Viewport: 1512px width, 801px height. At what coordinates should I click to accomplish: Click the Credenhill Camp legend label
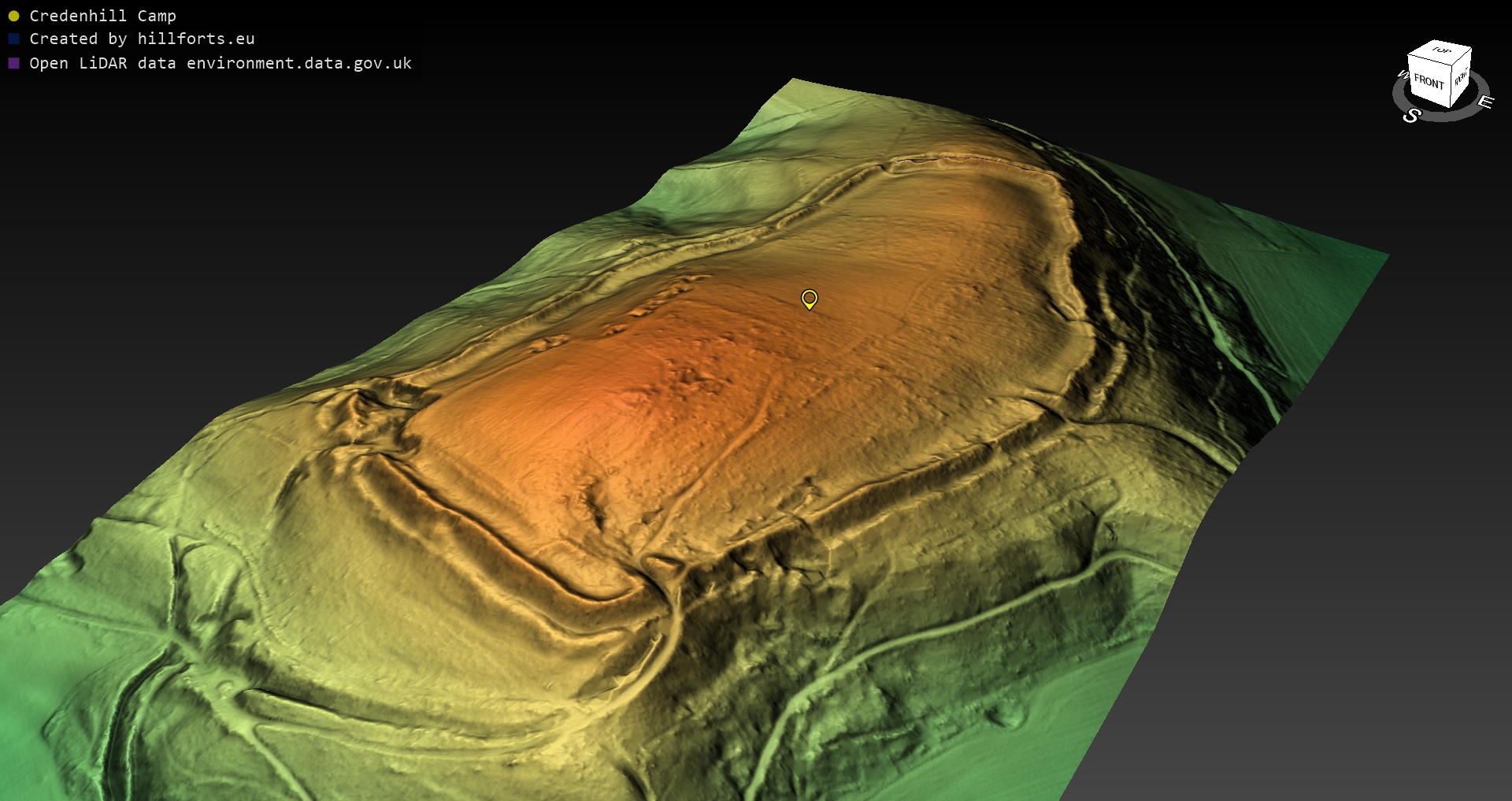click(x=102, y=16)
